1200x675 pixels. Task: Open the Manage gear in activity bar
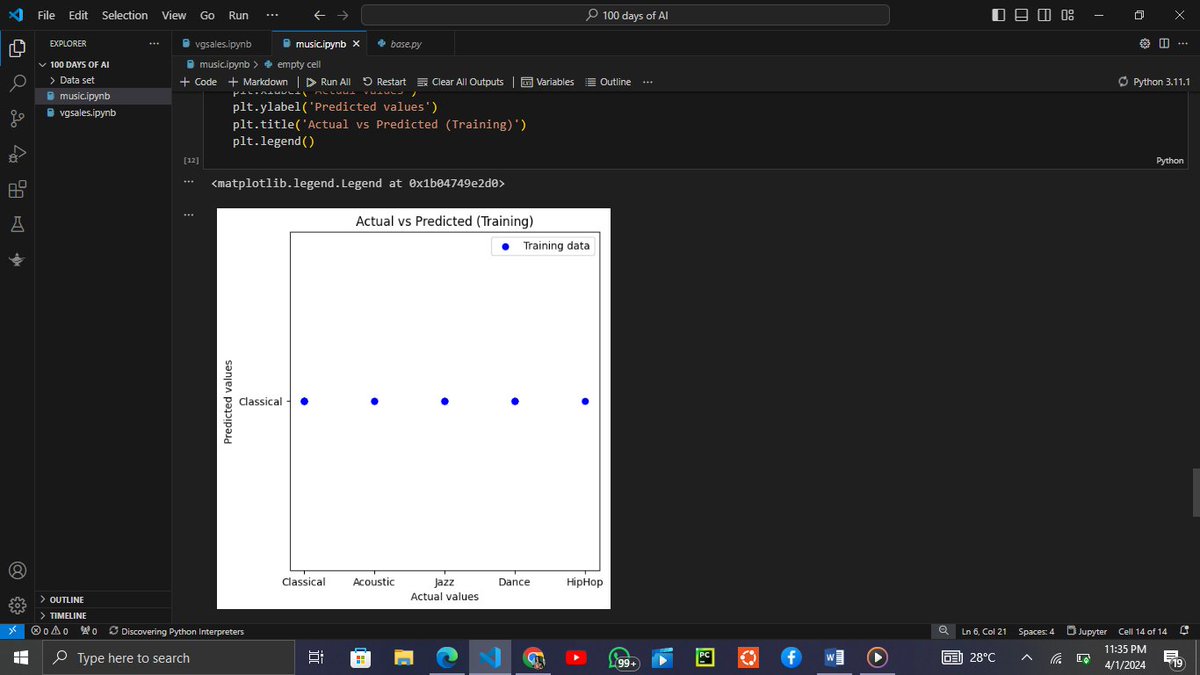point(17,606)
